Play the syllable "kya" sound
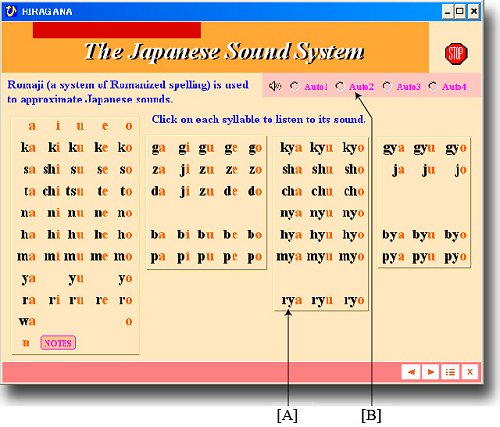Image resolution: width=500 pixels, height=427 pixels. tap(291, 148)
